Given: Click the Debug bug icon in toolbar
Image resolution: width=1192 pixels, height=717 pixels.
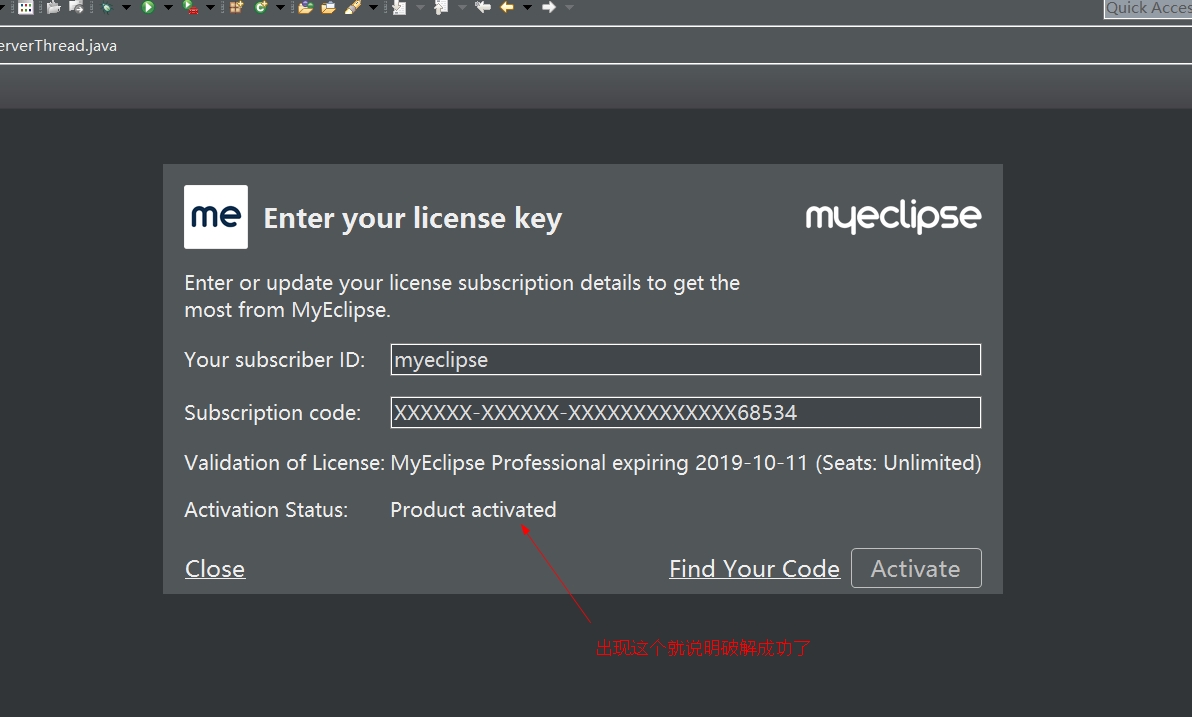Looking at the screenshot, I should (x=105, y=7).
